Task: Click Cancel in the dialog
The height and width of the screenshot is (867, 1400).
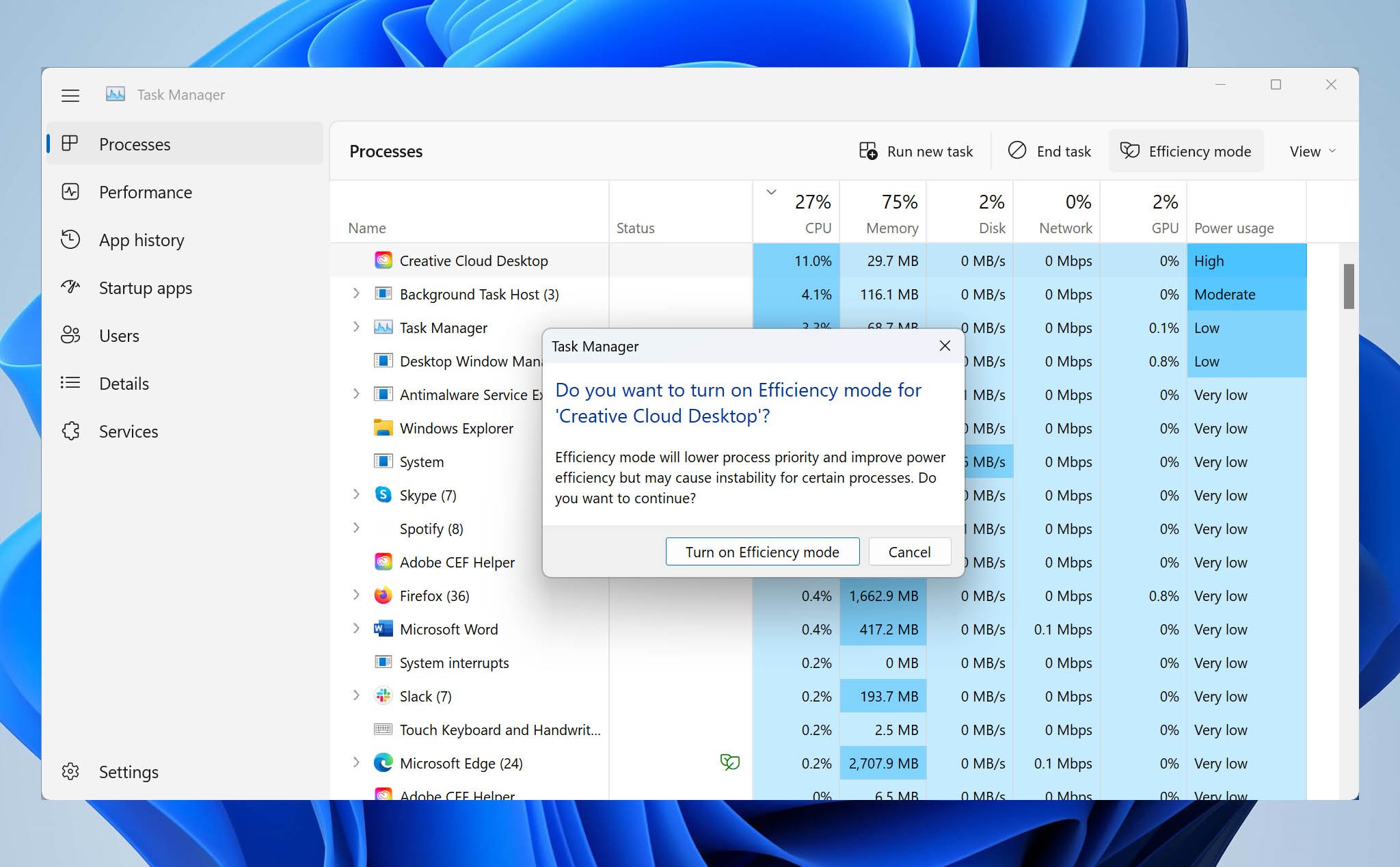Action: (909, 552)
